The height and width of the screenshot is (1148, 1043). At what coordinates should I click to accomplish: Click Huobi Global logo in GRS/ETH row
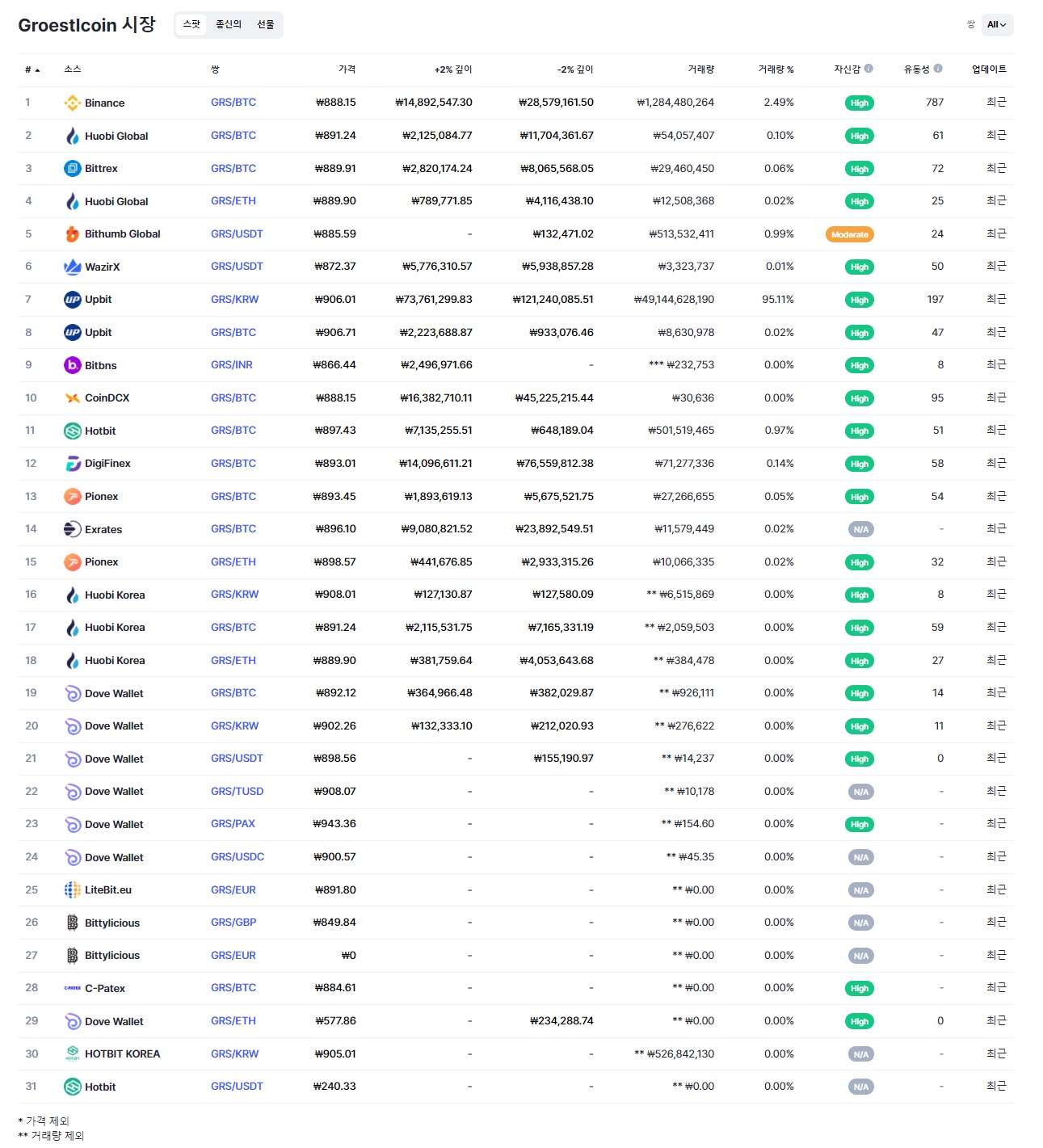tap(72, 201)
